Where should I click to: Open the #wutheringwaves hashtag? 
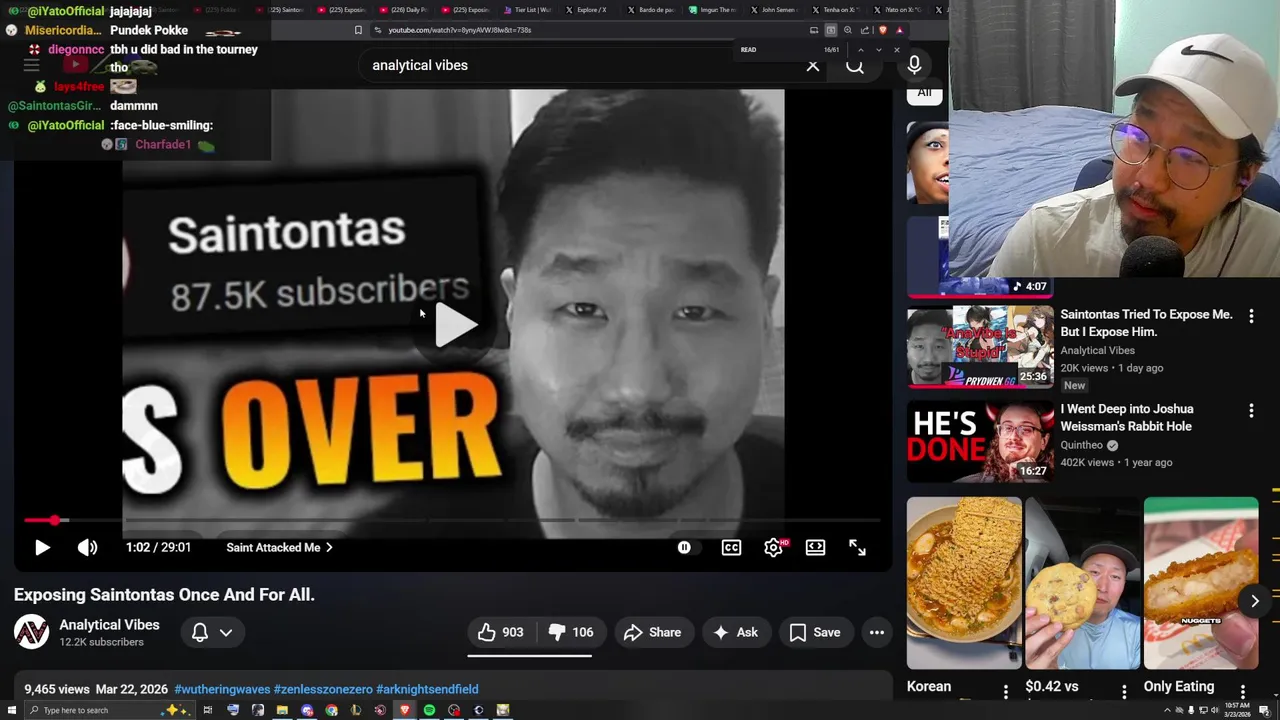click(x=222, y=689)
